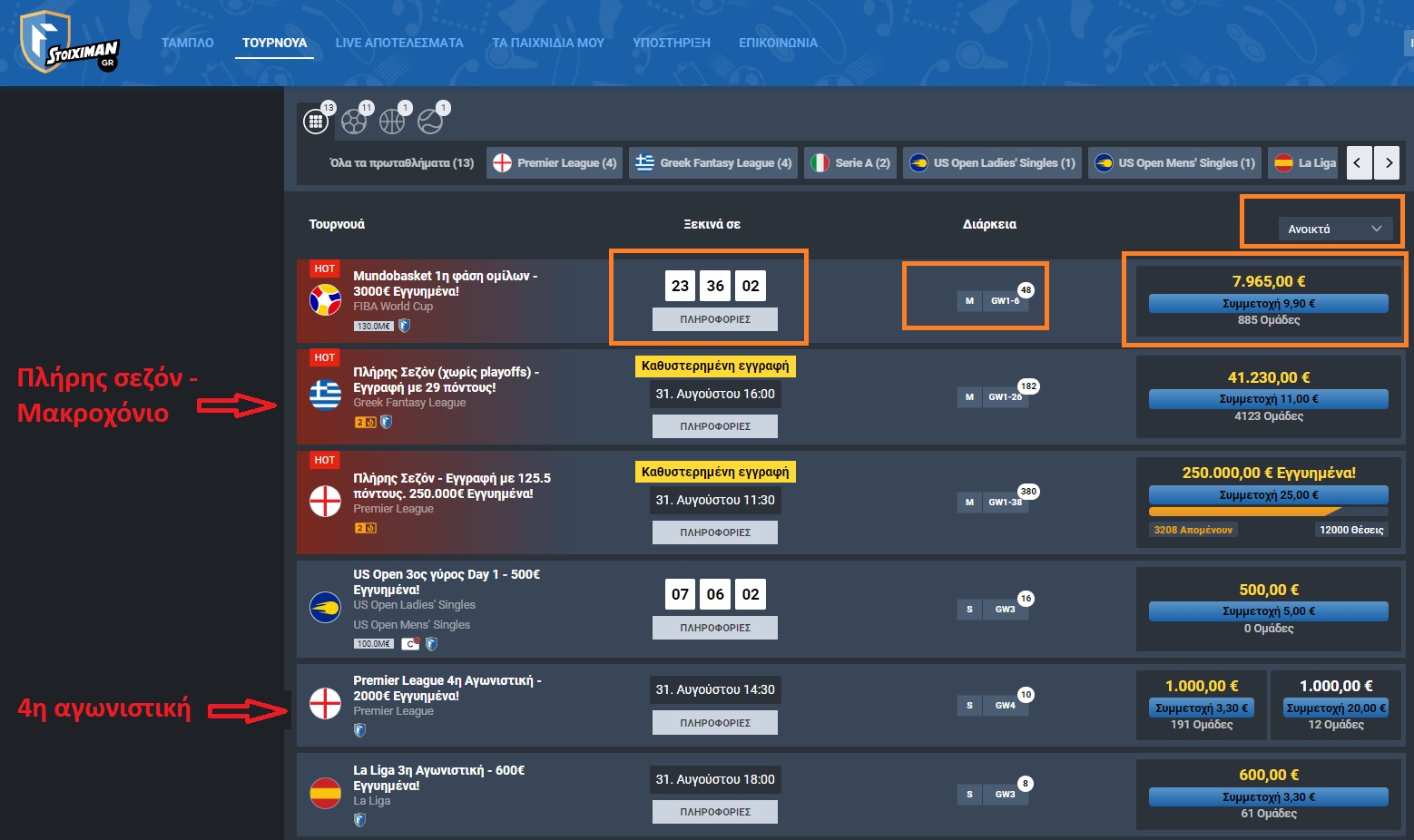1414x840 pixels.
Task: Open ΠΛΗΡΟΦΟΡΙΕΣ for Greek Fantasy League tournament
Action: (x=715, y=426)
